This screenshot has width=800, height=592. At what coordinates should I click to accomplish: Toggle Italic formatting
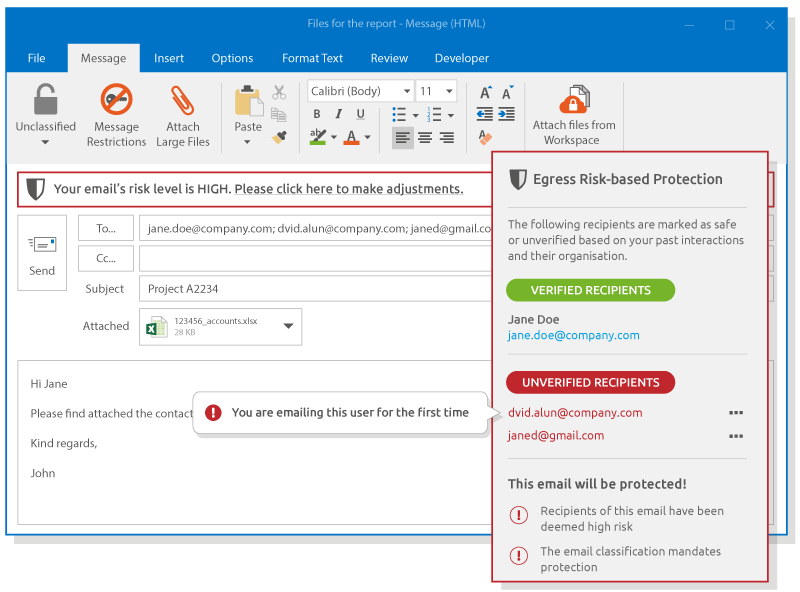pyautogui.click(x=338, y=114)
